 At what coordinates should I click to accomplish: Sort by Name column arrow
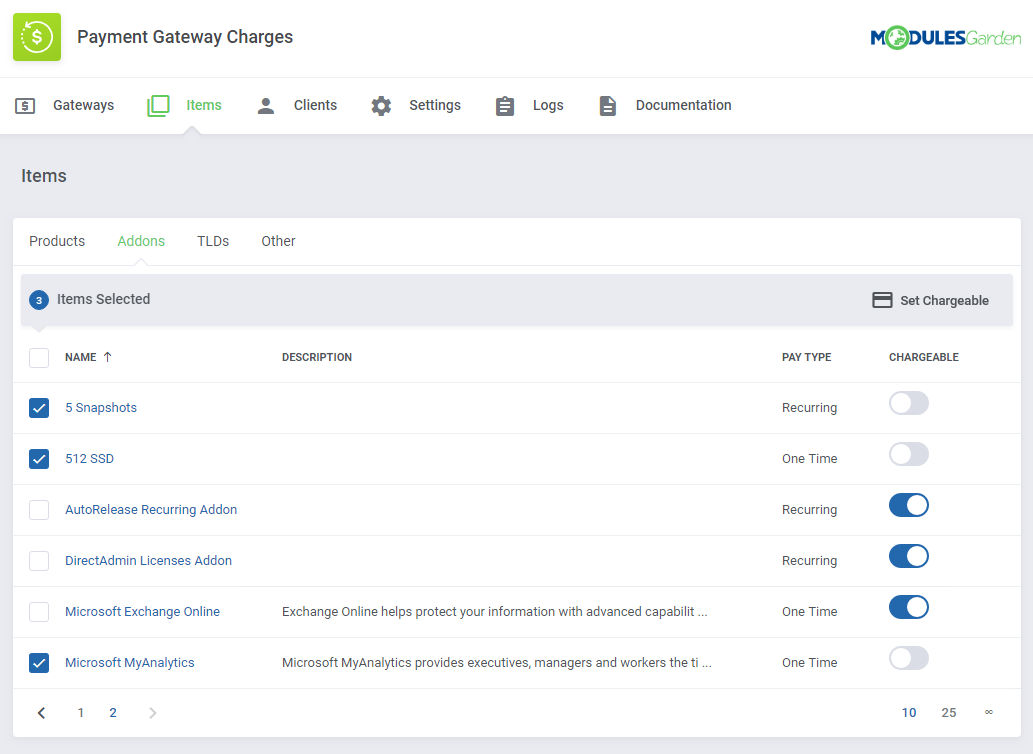coord(108,357)
